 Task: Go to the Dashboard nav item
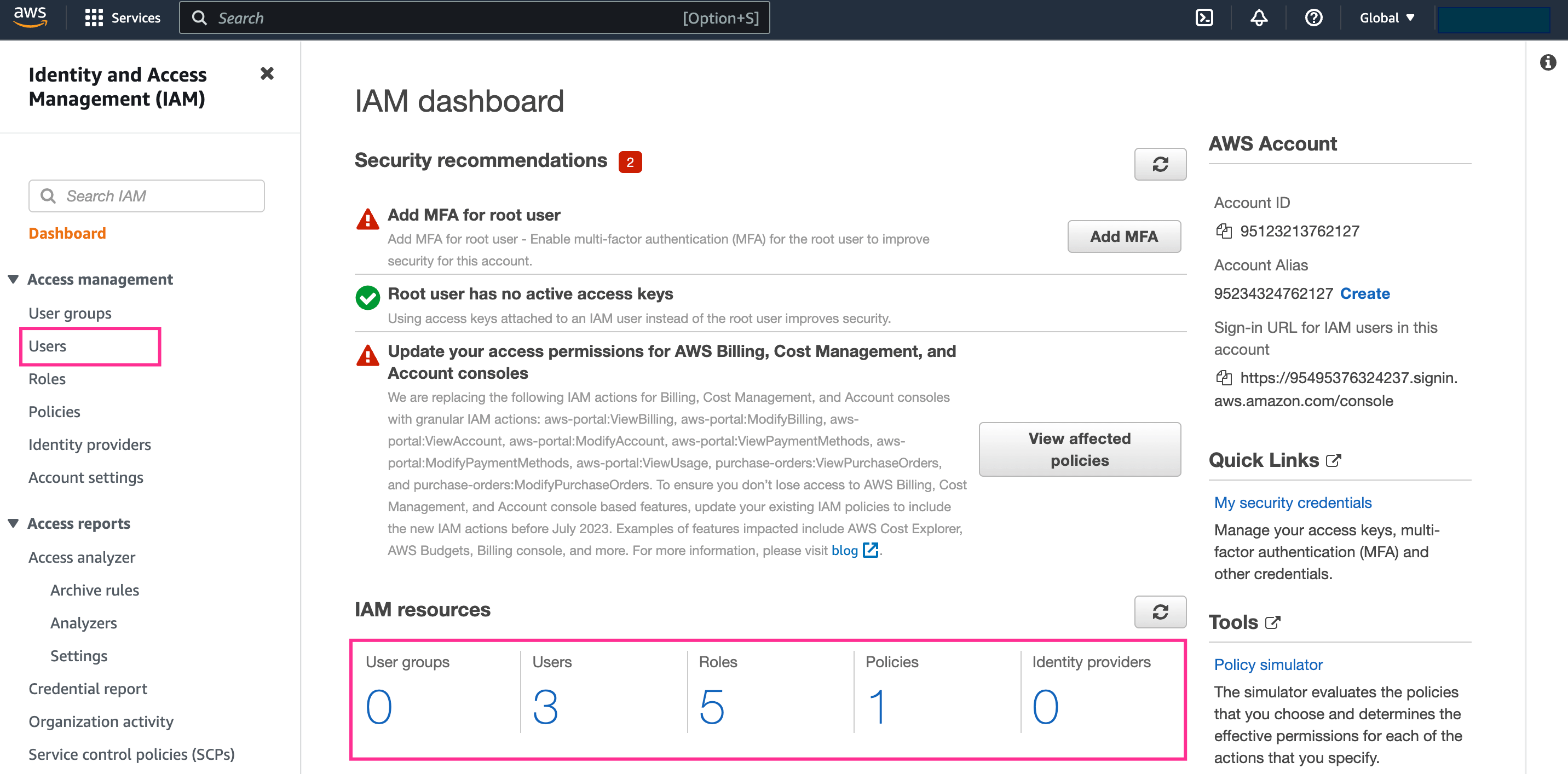click(x=67, y=233)
